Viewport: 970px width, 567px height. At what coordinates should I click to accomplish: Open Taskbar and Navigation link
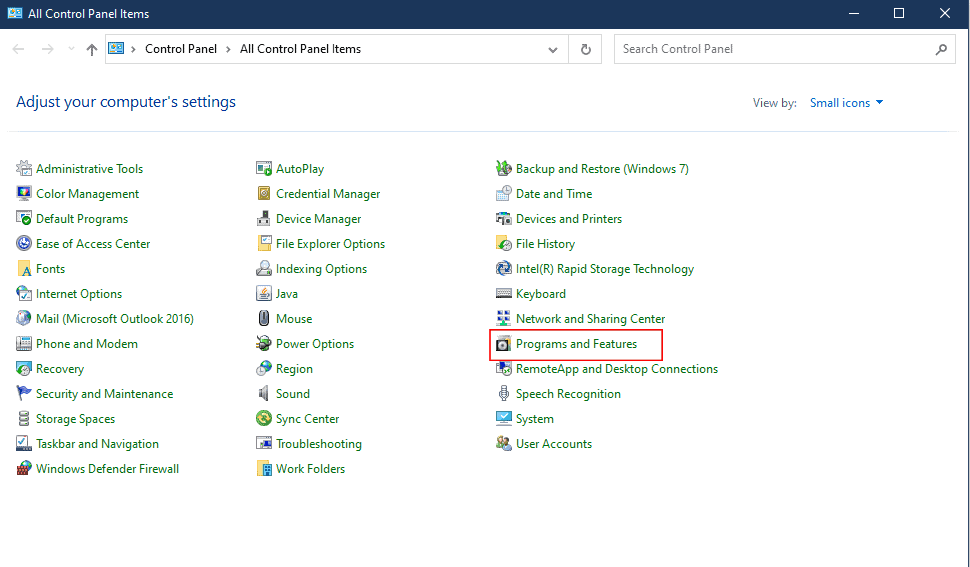click(x=97, y=443)
